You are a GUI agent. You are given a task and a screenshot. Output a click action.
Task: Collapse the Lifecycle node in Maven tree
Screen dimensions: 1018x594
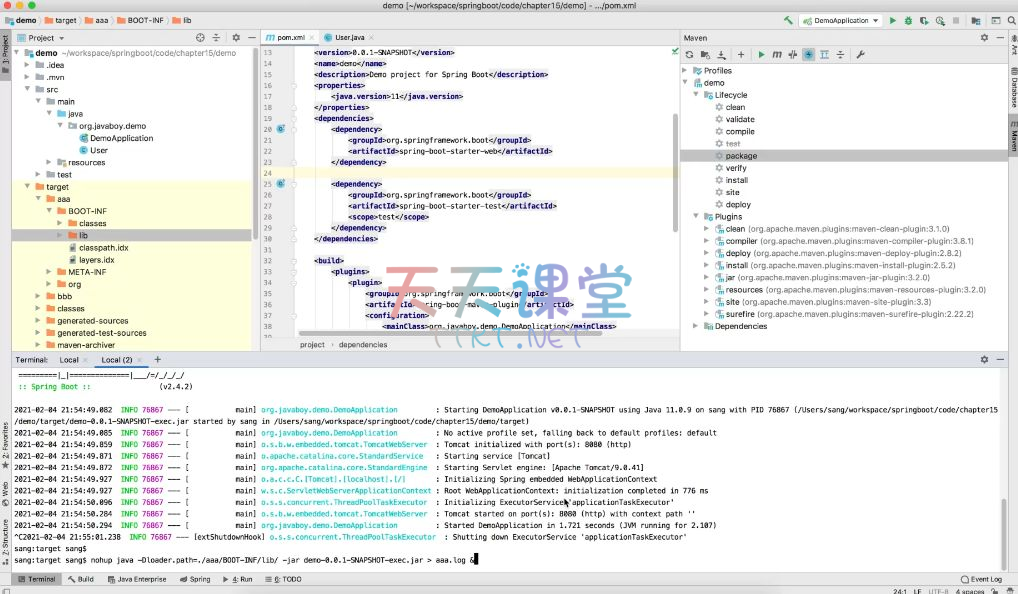[697, 95]
